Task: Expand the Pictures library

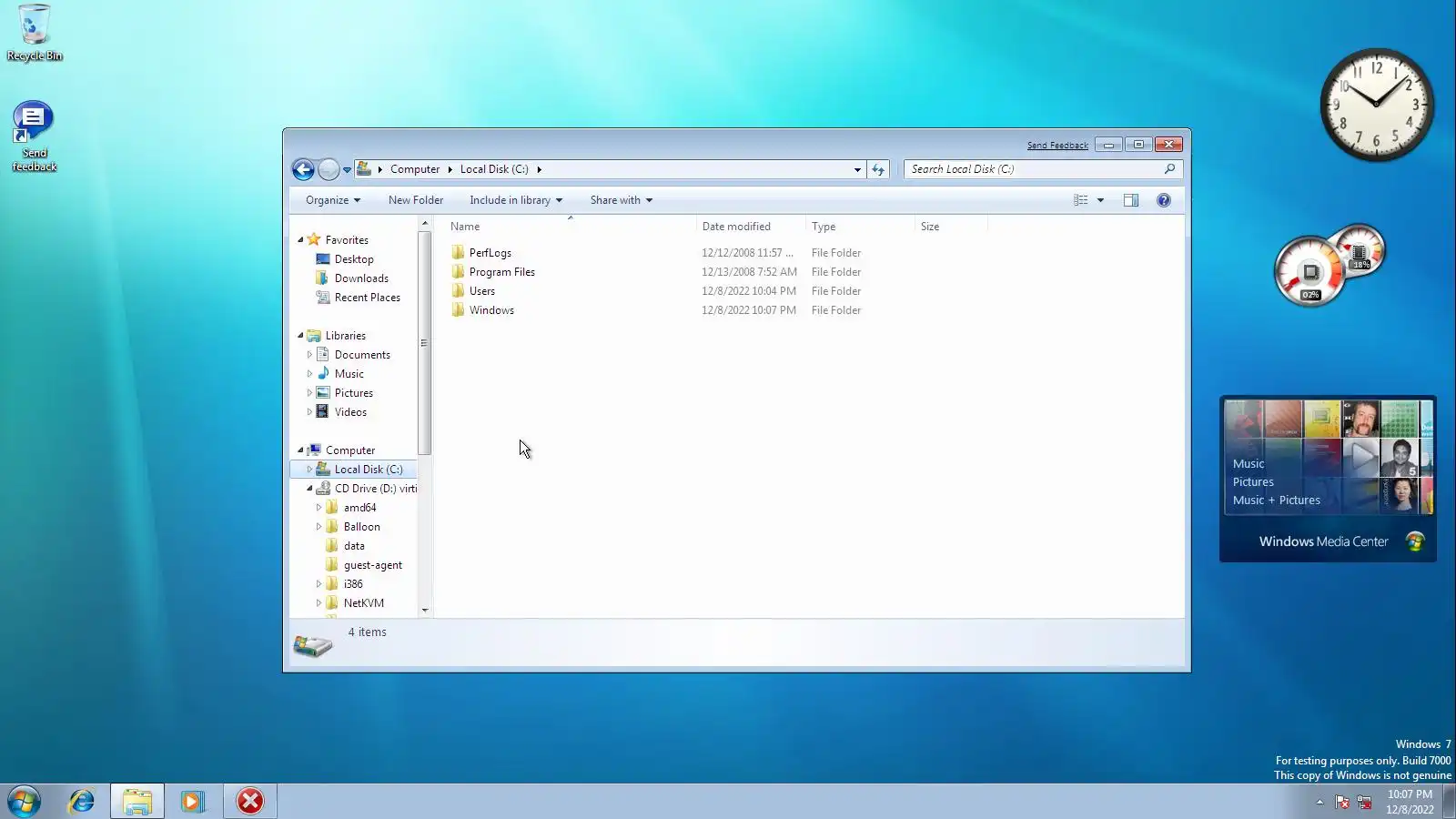Action: [x=309, y=393]
